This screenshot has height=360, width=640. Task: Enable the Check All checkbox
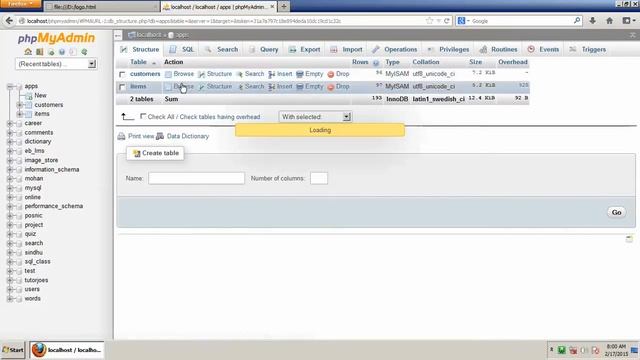pyautogui.click(x=143, y=116)
